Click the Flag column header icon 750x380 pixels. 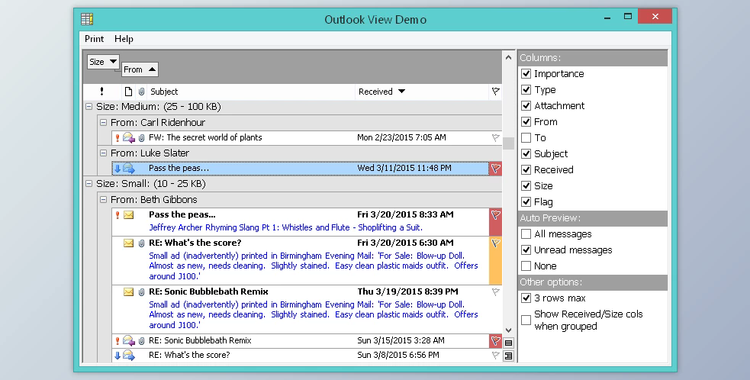(496, 91)
